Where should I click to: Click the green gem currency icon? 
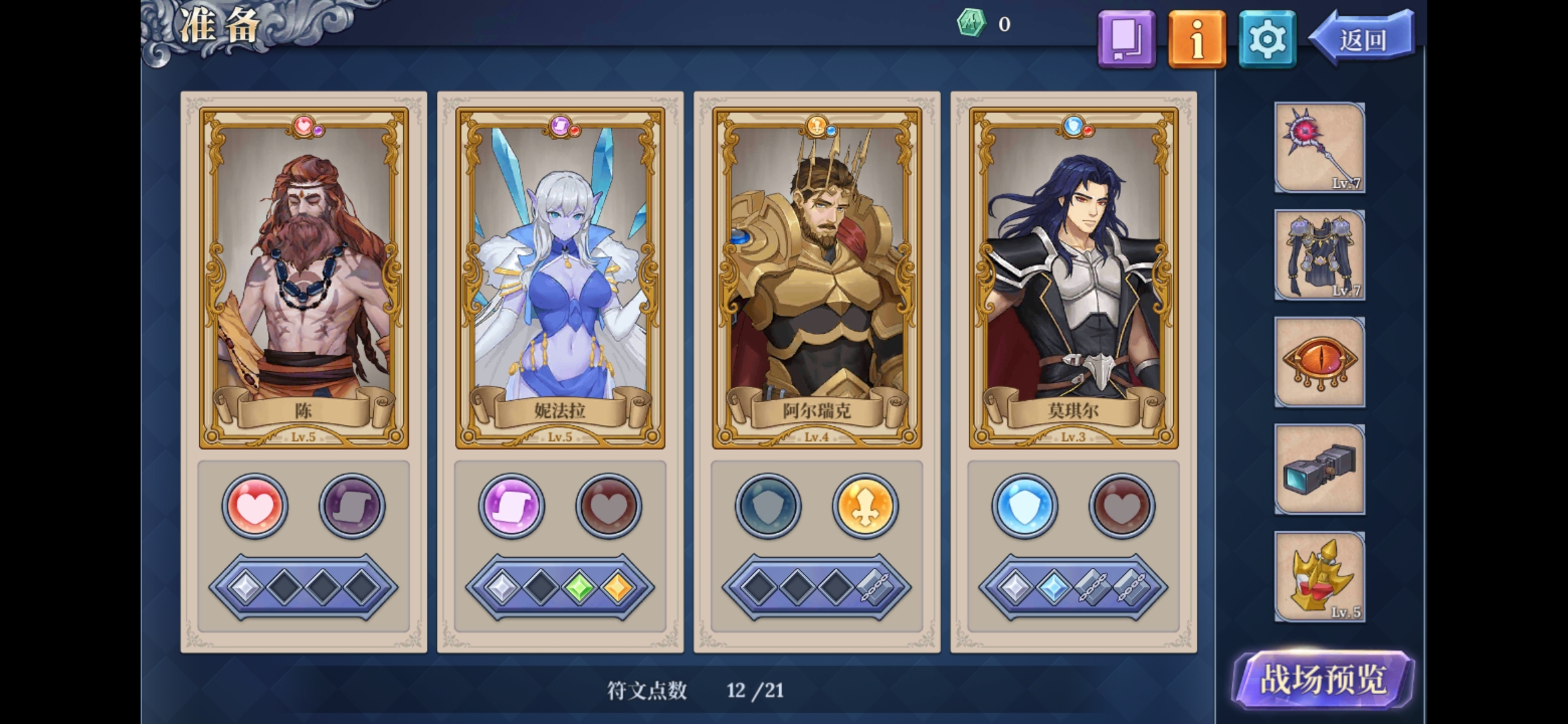pos(971,23)
